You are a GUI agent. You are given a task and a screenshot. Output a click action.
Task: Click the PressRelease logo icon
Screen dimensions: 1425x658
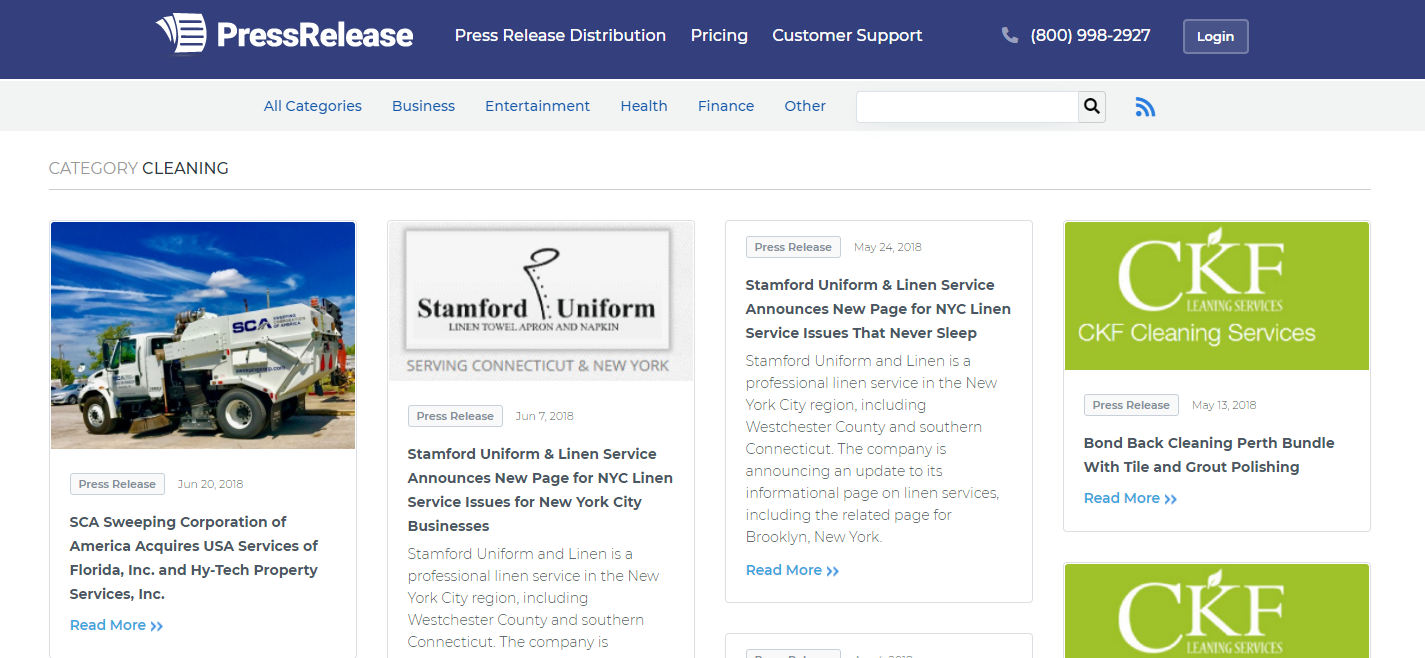coord(181,34)
